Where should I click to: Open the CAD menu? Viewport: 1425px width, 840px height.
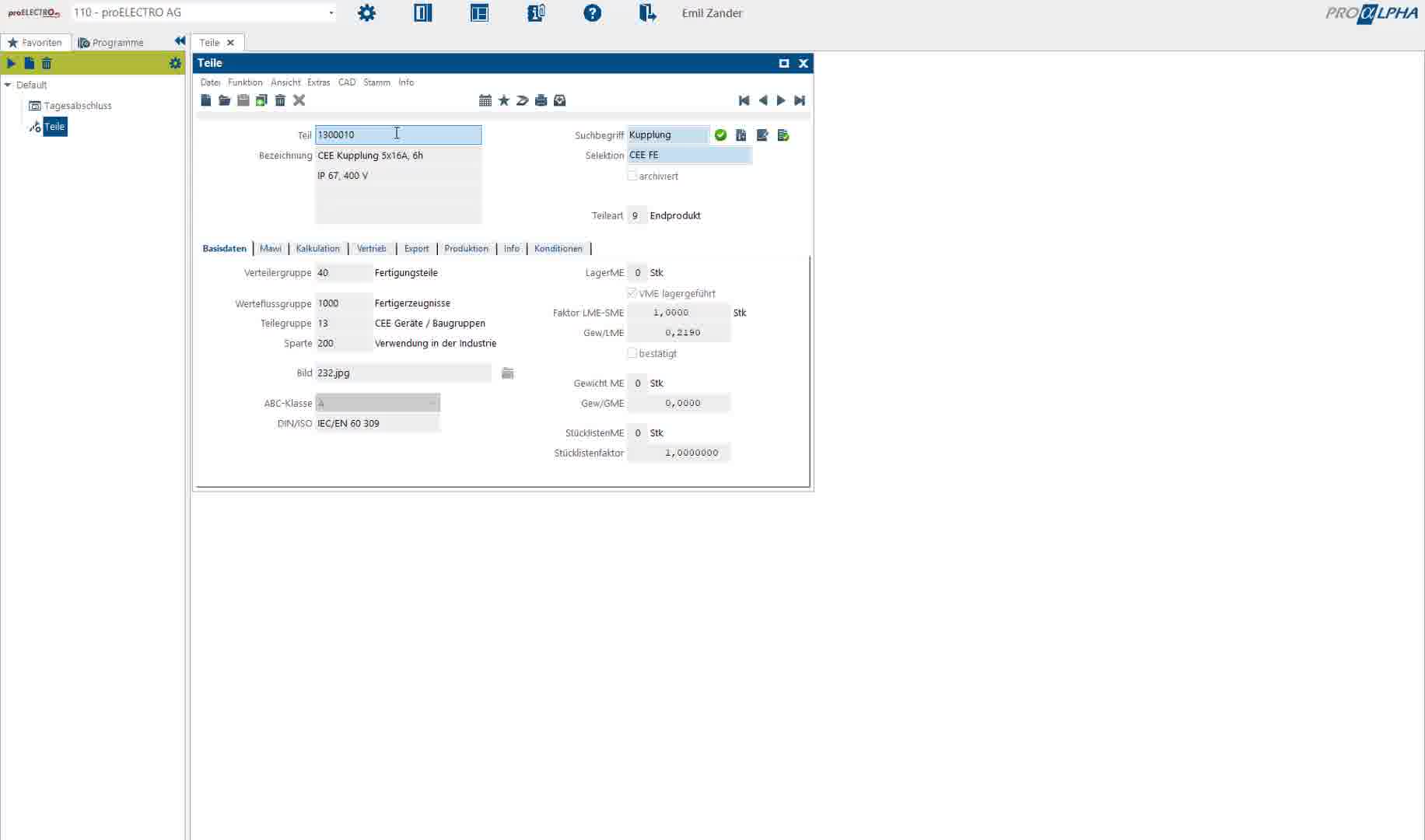pos(347,82)
